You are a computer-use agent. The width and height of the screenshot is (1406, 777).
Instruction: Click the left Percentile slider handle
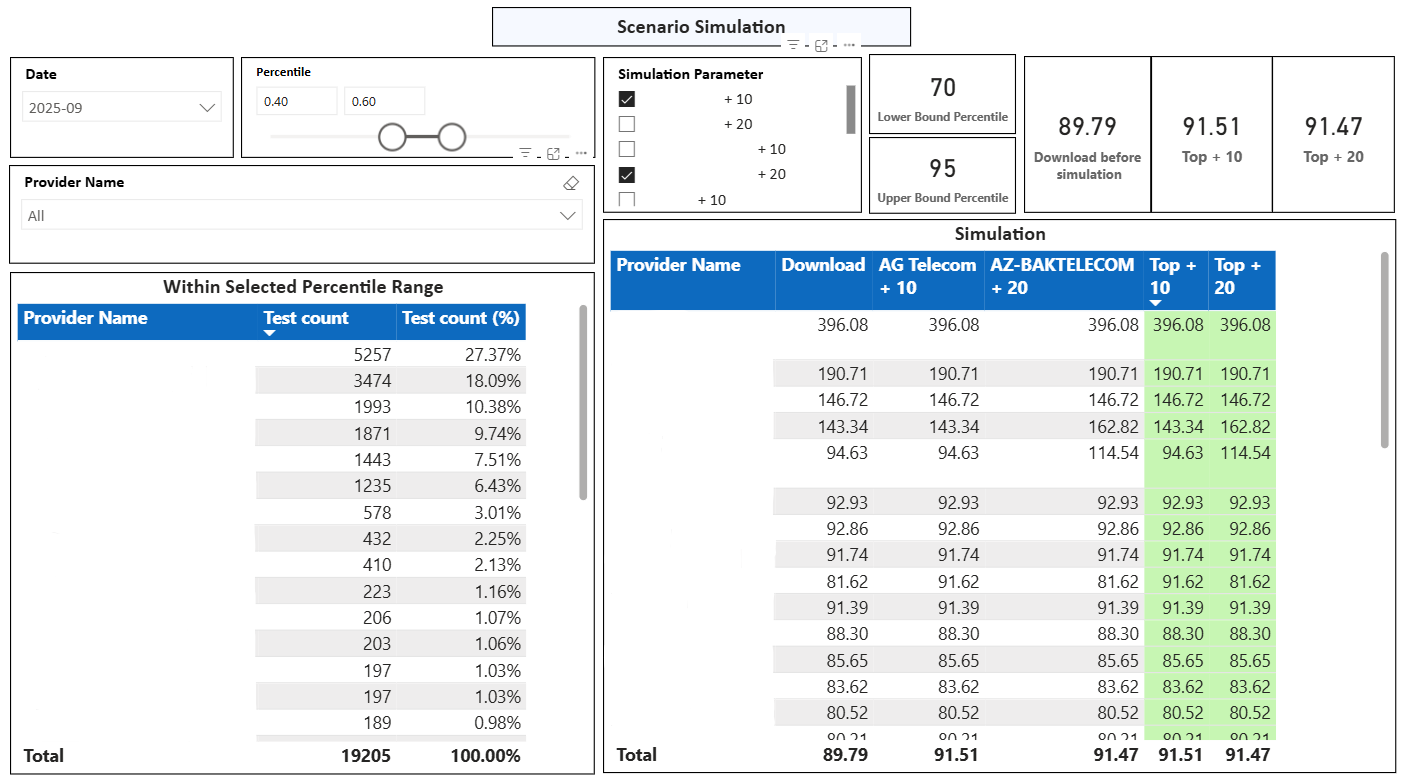pyautogui.click(x=392, y=137)
